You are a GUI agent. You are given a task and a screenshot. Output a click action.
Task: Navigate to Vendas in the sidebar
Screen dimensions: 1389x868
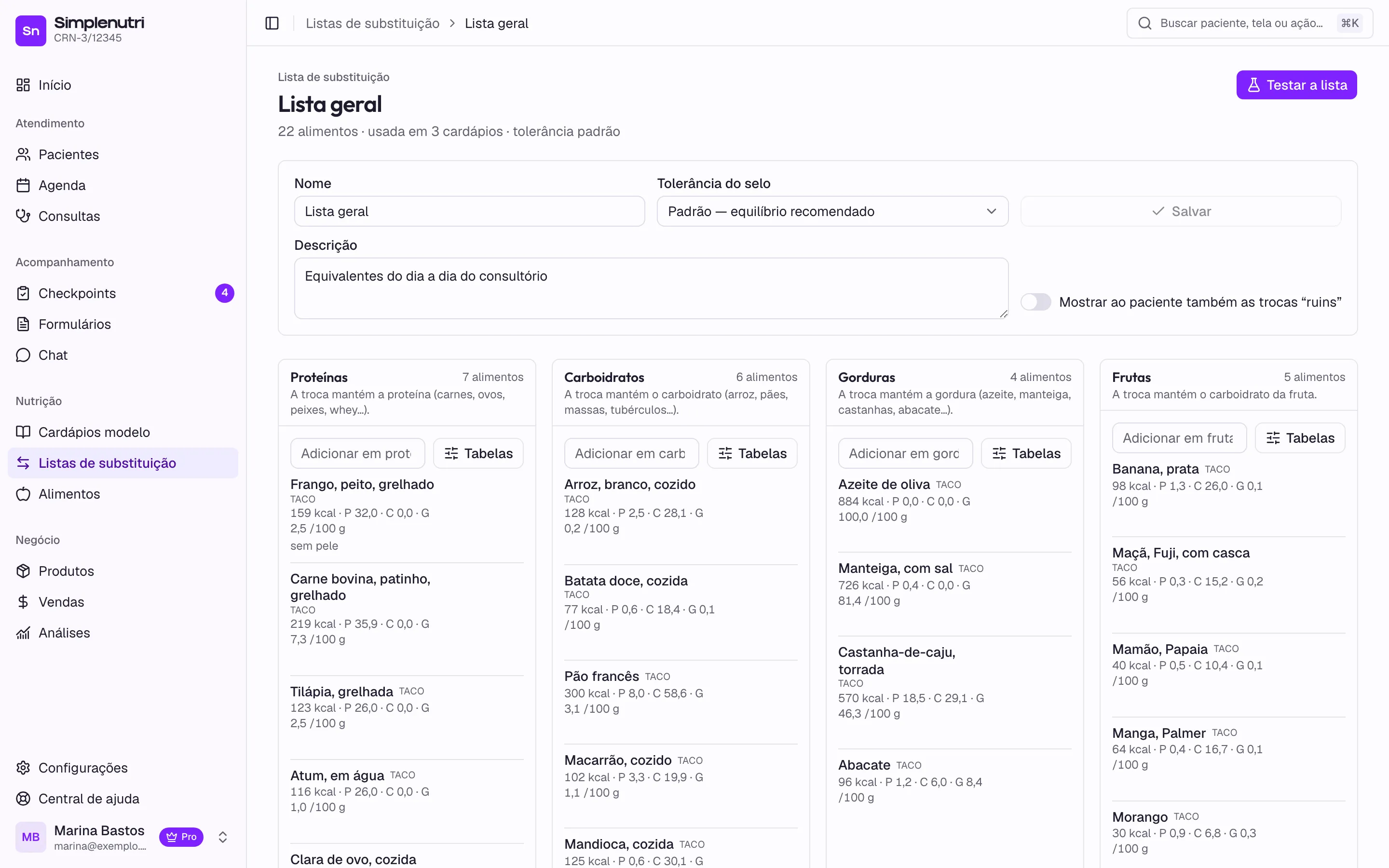coord(123,602)
